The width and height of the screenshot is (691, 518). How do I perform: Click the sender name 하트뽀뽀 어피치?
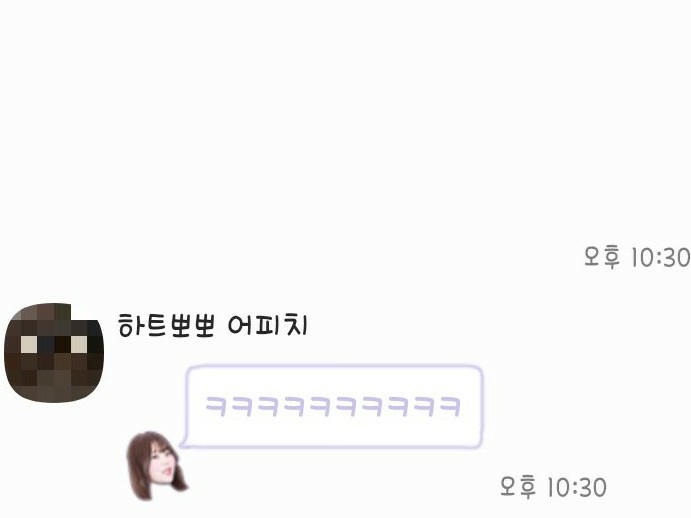tap(212, 325)
